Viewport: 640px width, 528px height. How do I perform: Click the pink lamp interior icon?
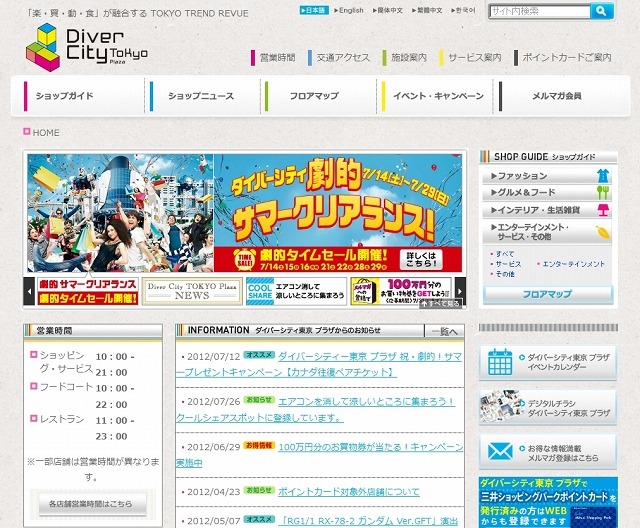(x=603, y=210)
